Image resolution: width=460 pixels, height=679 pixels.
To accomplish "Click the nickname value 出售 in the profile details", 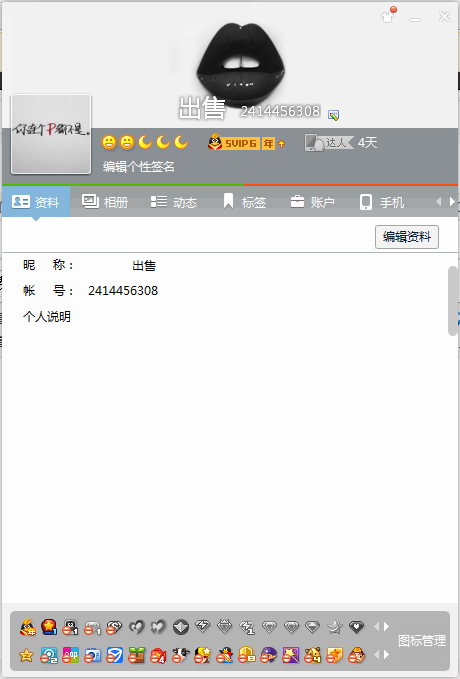I will coord(144,265).
